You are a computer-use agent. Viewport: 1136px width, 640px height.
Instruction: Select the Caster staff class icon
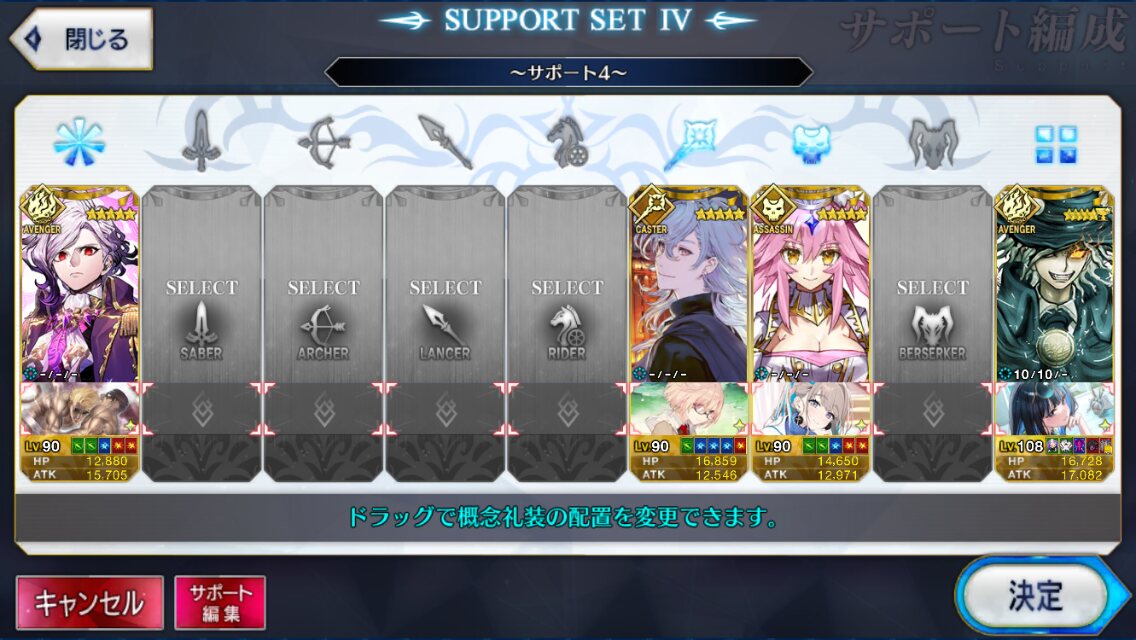pos(689,143)
